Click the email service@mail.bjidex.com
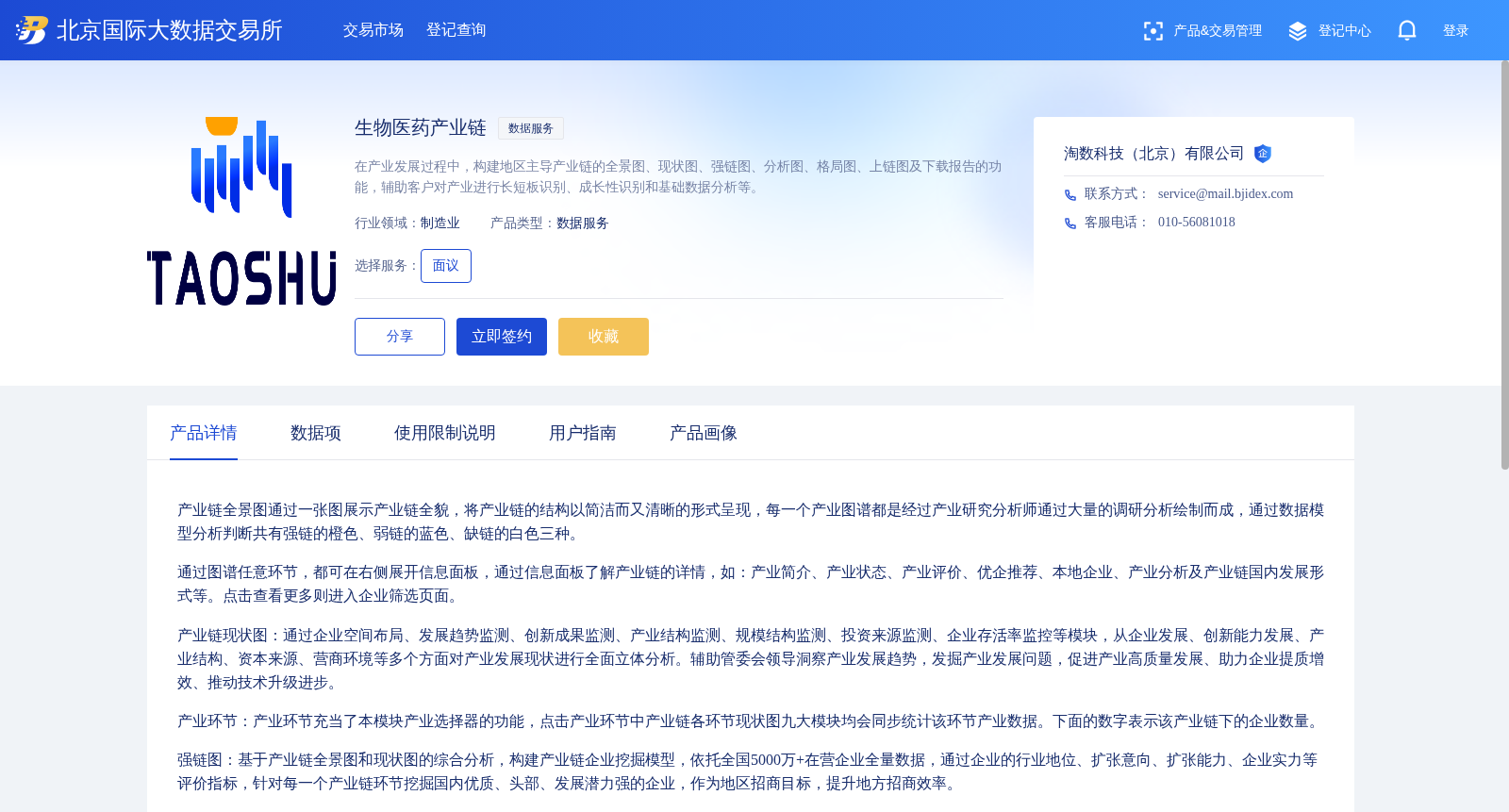 tap(1225, 194)
